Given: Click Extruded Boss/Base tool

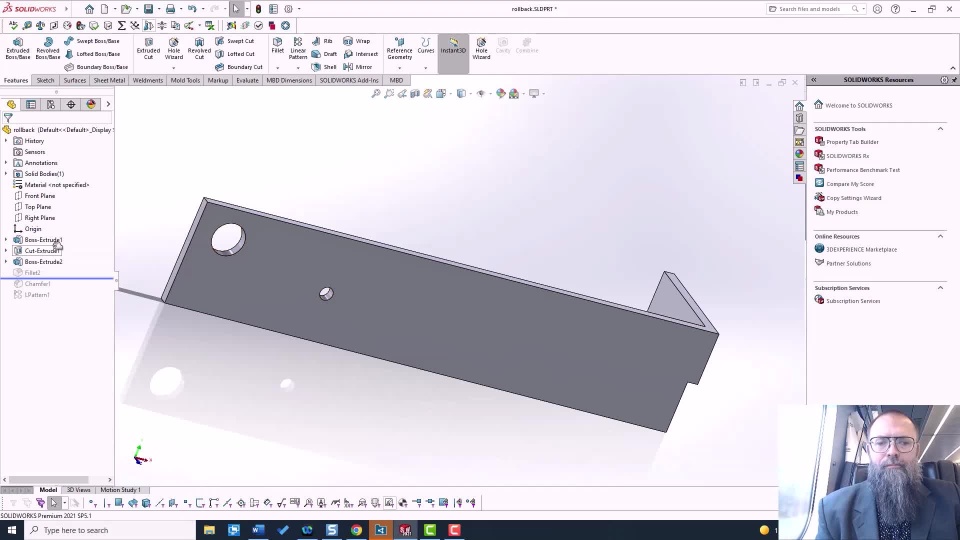Looking at the screenshot, I should point(18,48).
